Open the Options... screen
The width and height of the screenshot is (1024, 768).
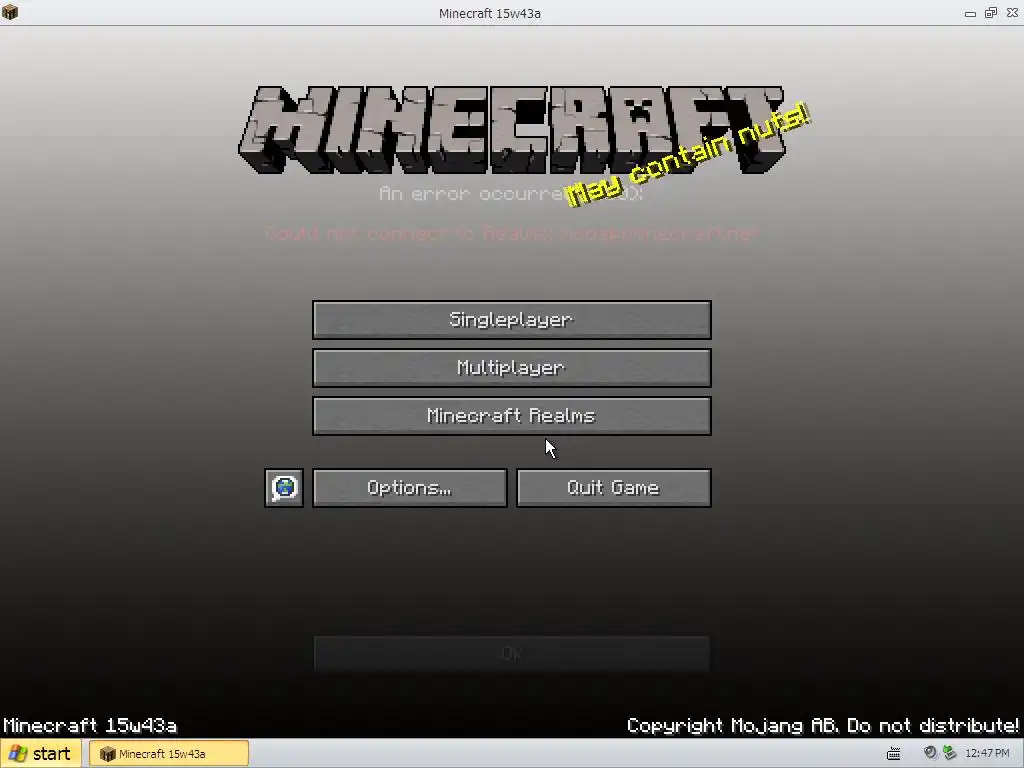[409, 488]
